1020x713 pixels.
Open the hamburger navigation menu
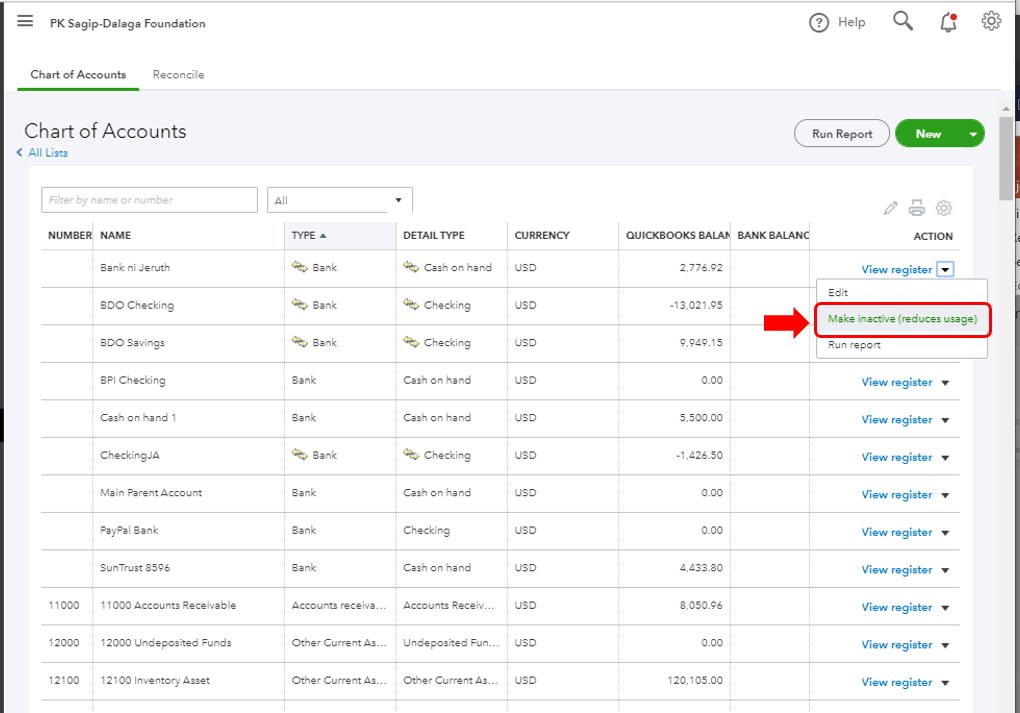pyautogui.click(x=25, y=21)
